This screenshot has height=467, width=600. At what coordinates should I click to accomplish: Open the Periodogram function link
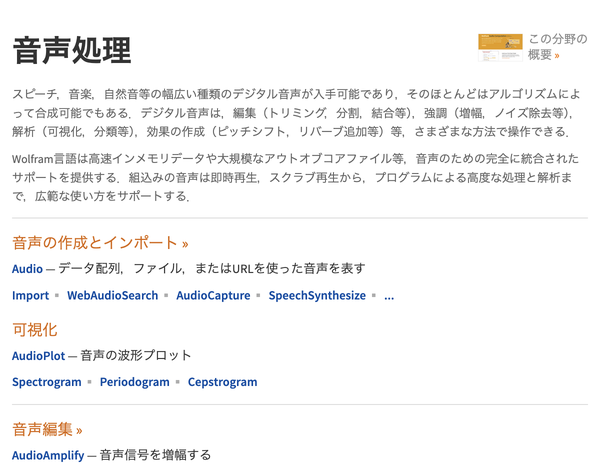pyautogui.click(x=134, y=382)
